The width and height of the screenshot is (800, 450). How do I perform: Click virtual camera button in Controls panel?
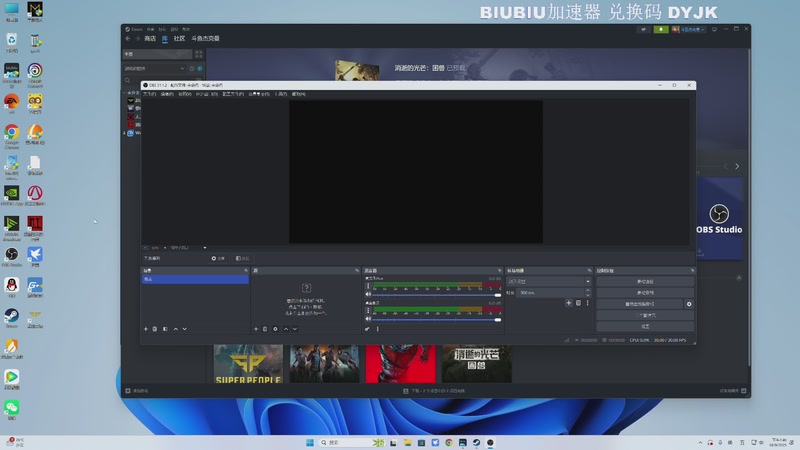coord(640,304)
